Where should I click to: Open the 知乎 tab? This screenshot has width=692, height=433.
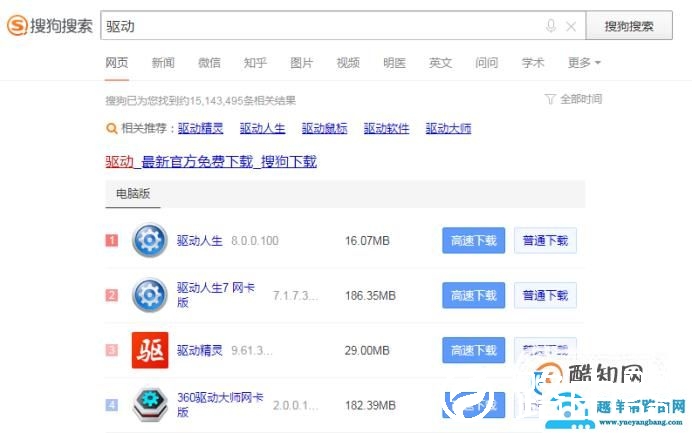click(255, 63)
